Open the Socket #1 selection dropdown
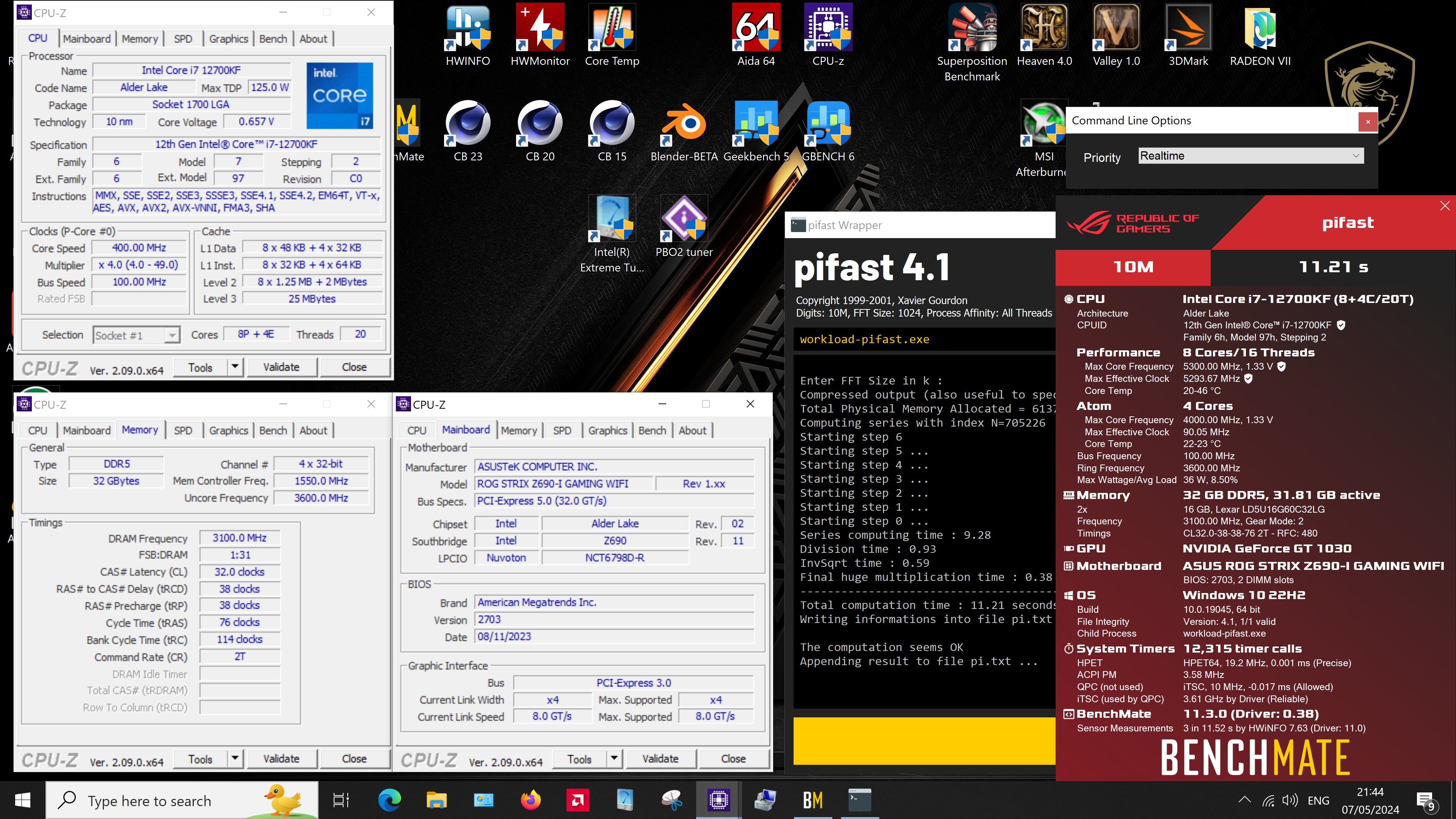Image resolution: width=1456 pixels, height=819 pixels. click(x=136, y=335)
